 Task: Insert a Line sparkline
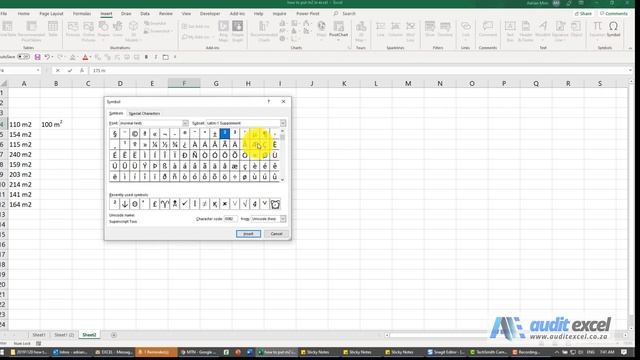tap(380, 29)
